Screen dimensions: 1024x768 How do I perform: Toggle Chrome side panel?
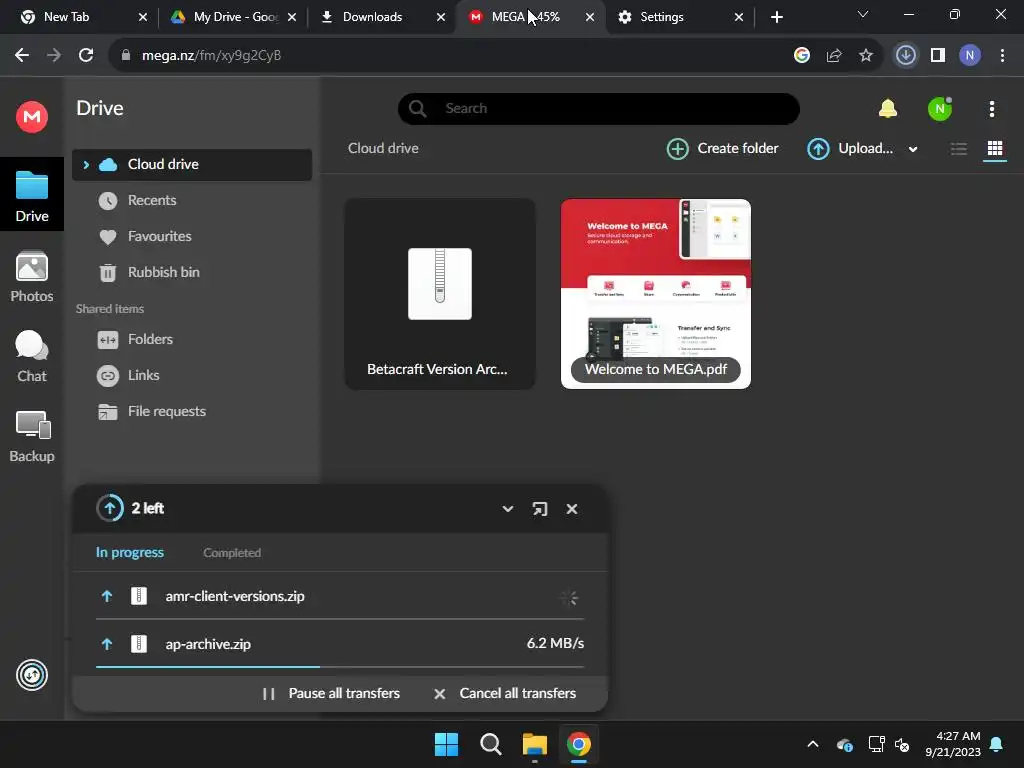[938, 56]
